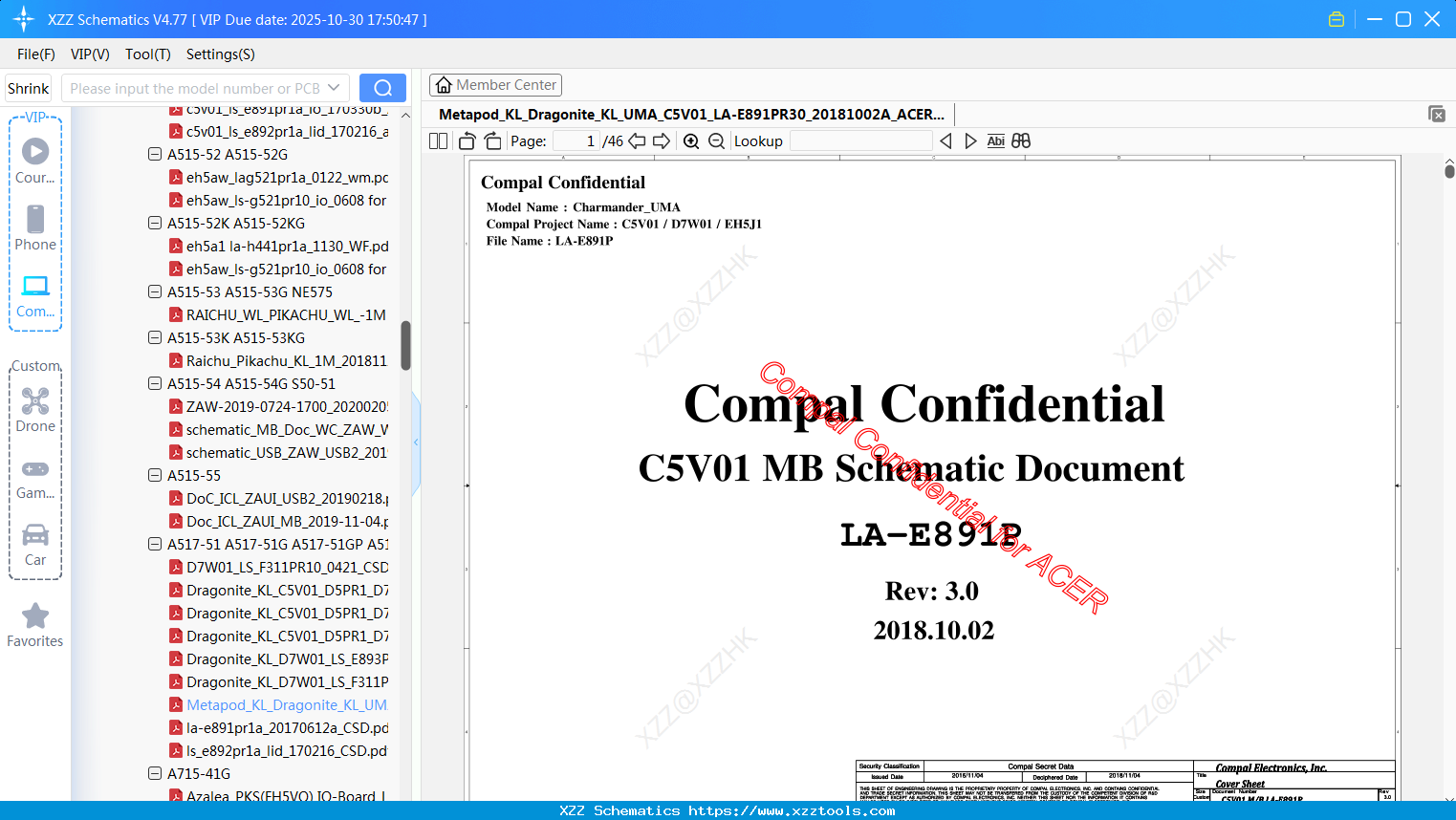
Task: Open eh5aw_lag521pr1a_0122_wm file
Action: [x=278, y=177]
